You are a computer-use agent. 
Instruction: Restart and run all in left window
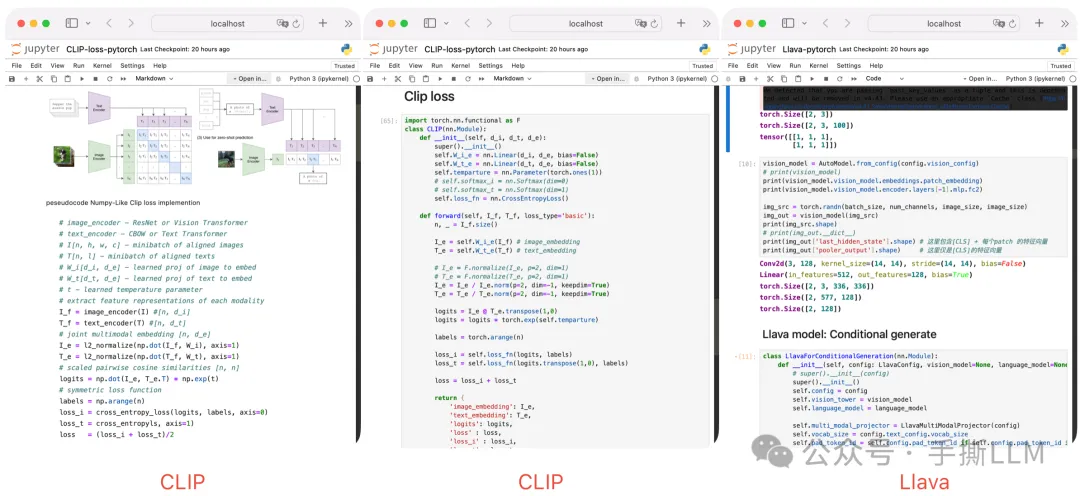point(123,79)
